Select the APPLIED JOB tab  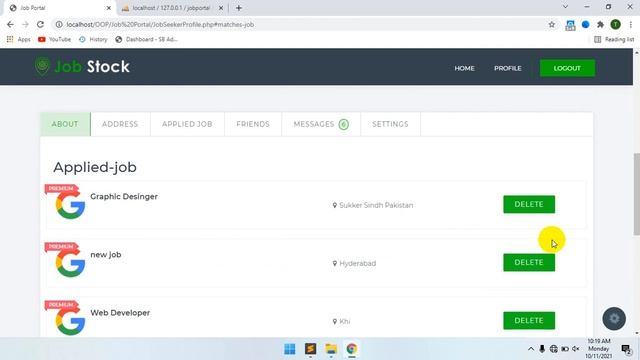point(187,124)
